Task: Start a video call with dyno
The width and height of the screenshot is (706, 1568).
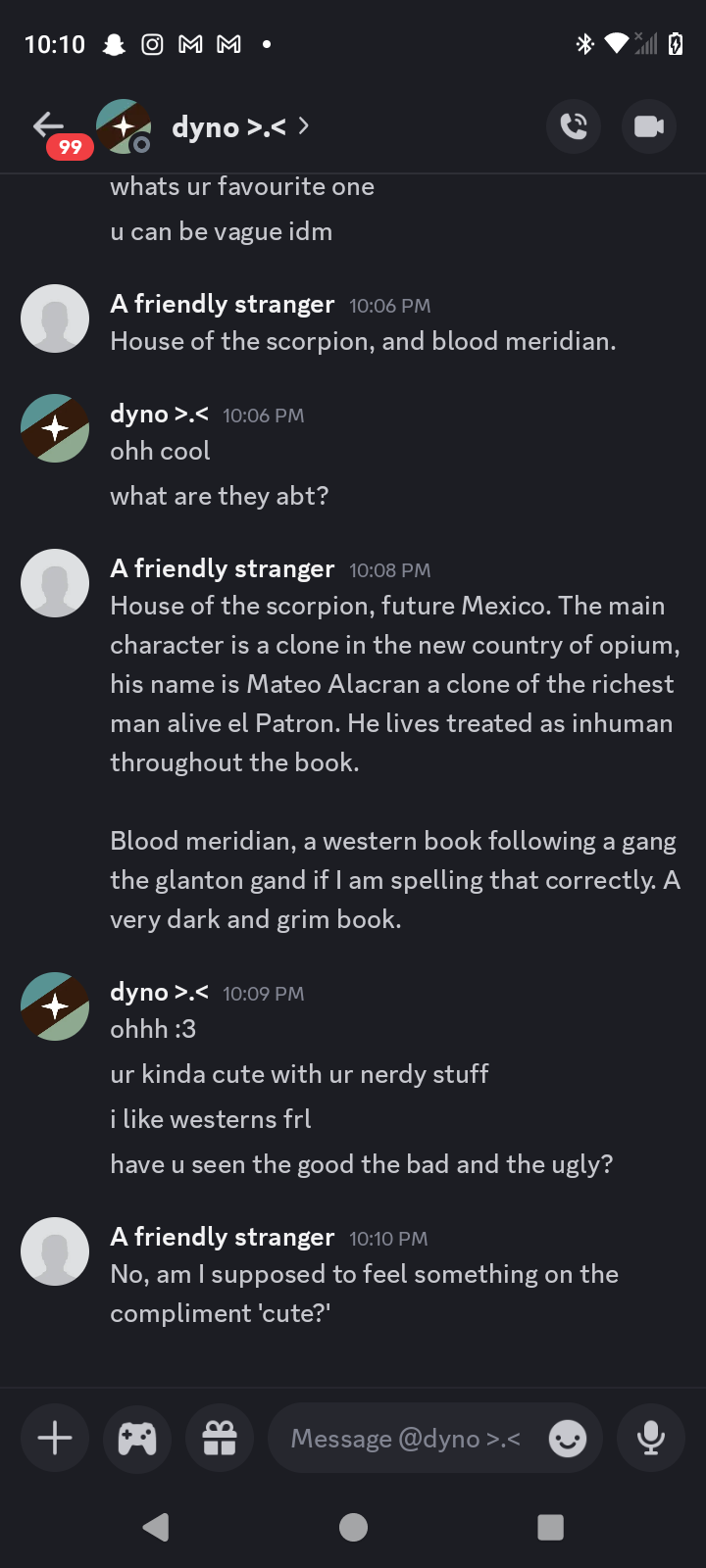Action: click(648, 126)
